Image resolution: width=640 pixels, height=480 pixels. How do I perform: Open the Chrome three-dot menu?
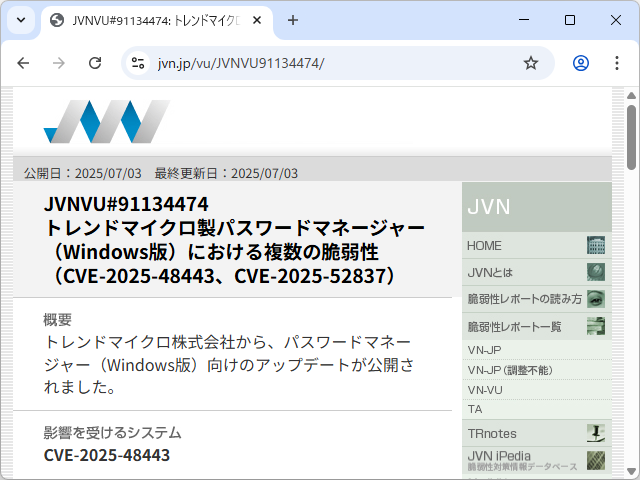(x=617, y=63)
